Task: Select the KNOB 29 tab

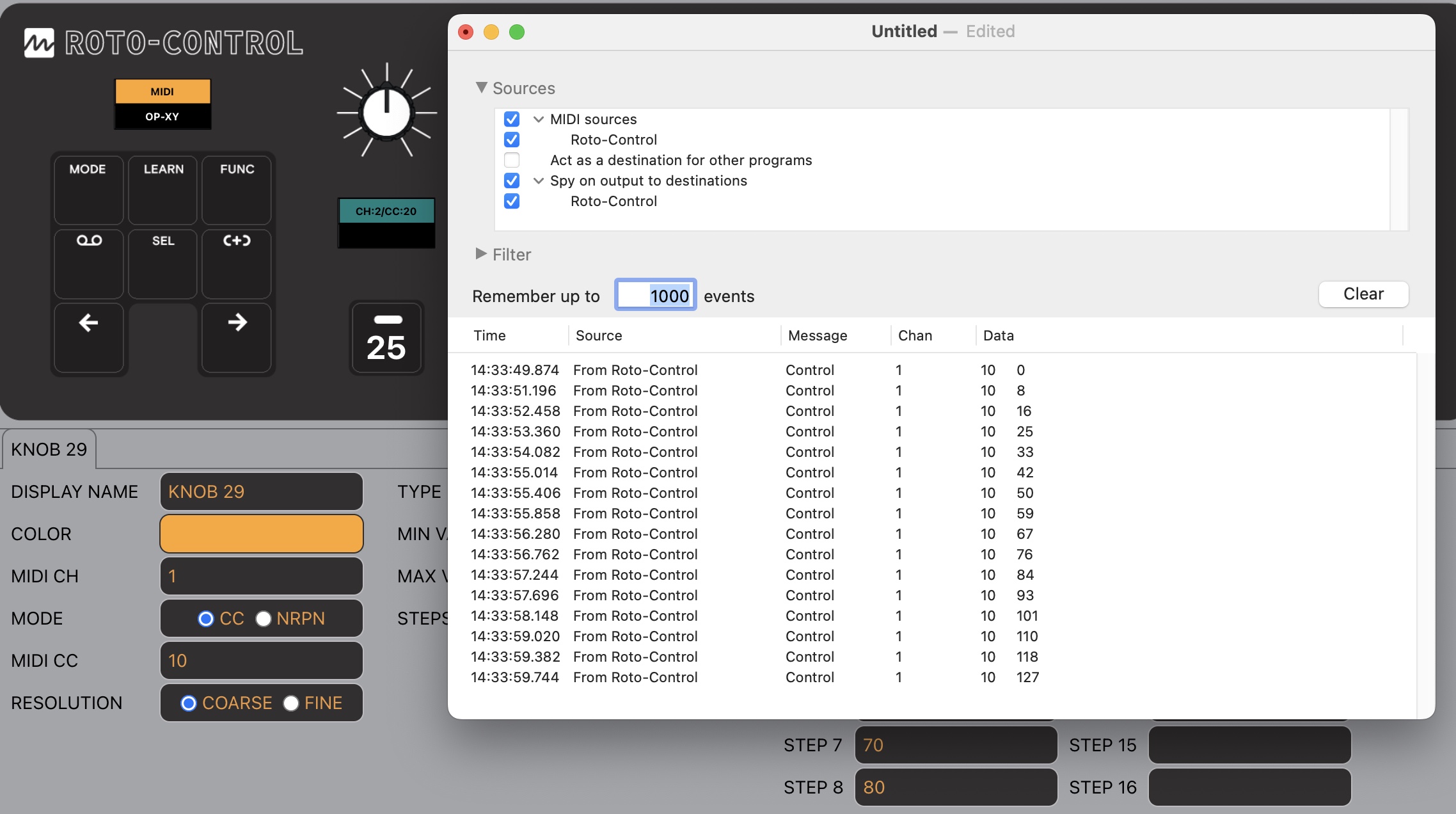Action: pos(49,449)
